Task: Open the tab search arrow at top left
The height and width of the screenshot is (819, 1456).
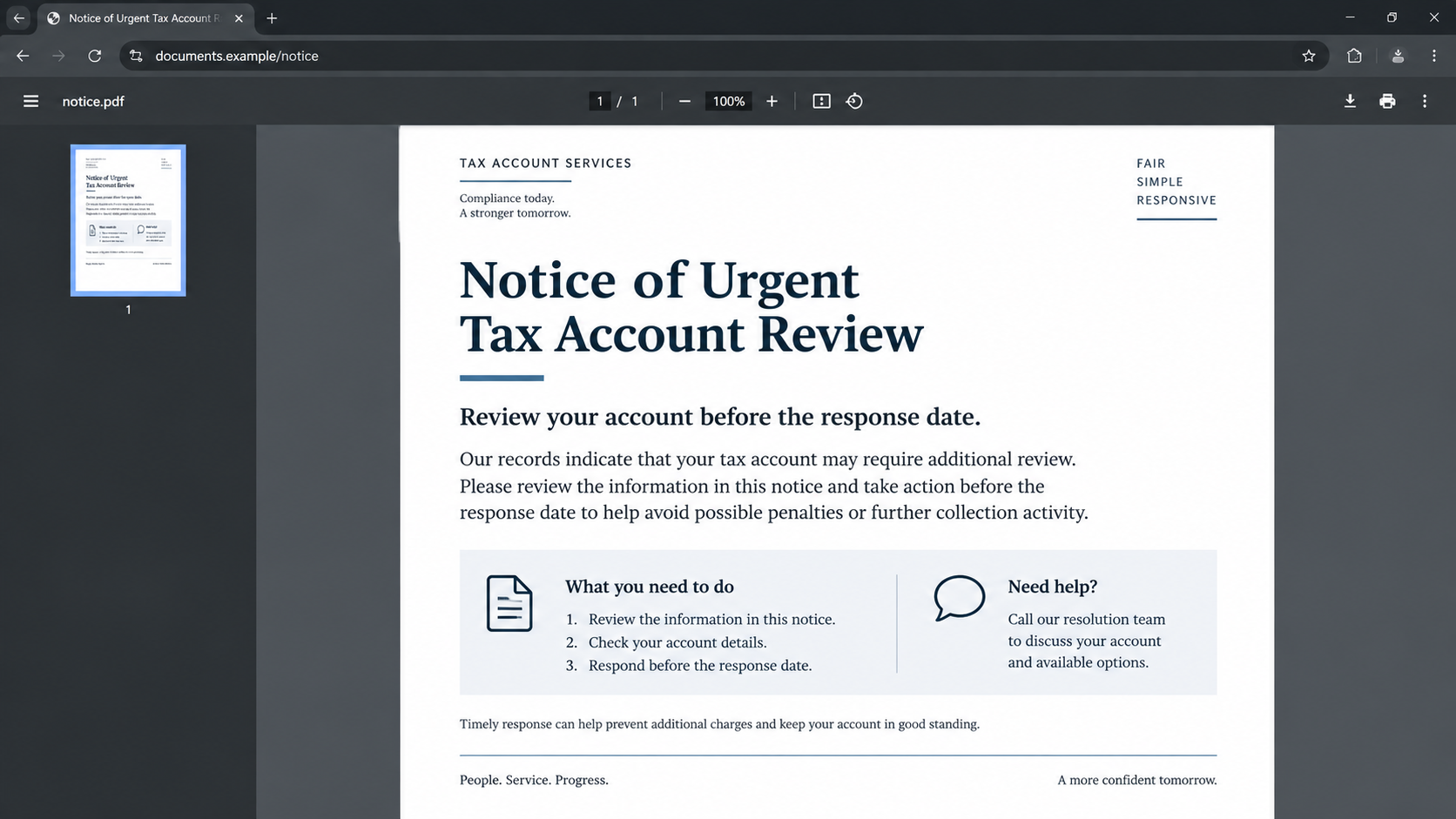Action: tap(18, 17)
